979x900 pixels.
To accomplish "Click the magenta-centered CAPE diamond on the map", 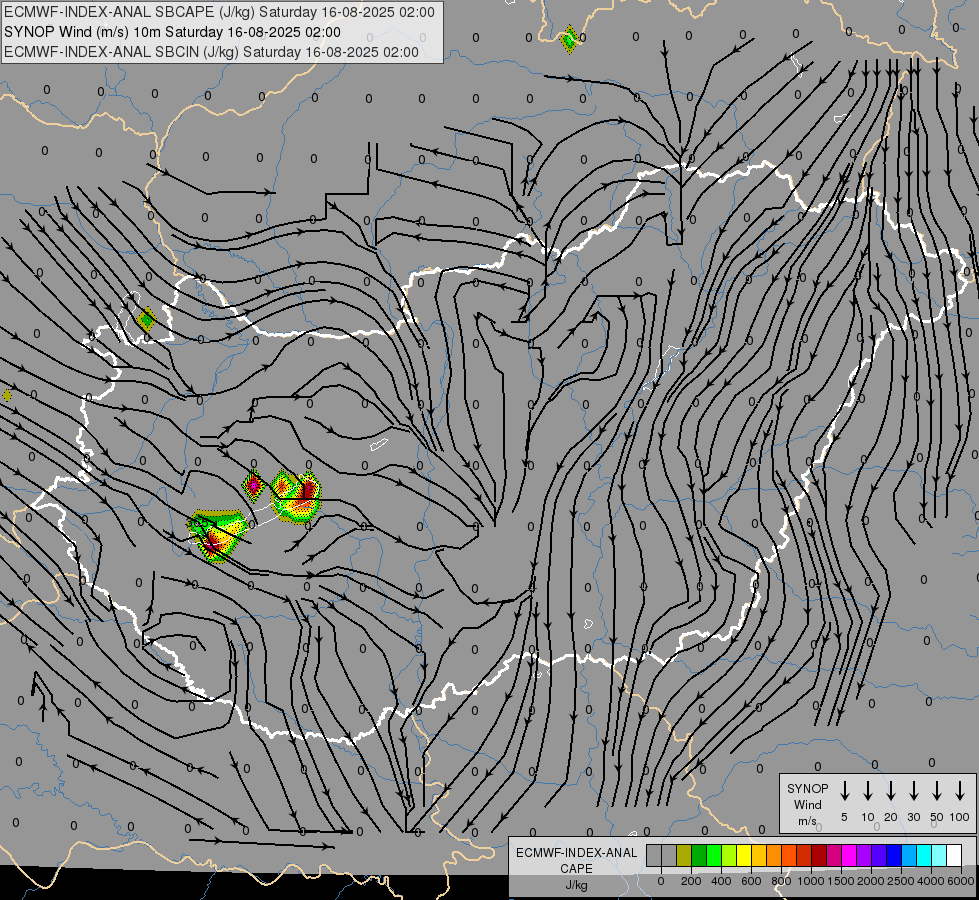I will 253,485.
